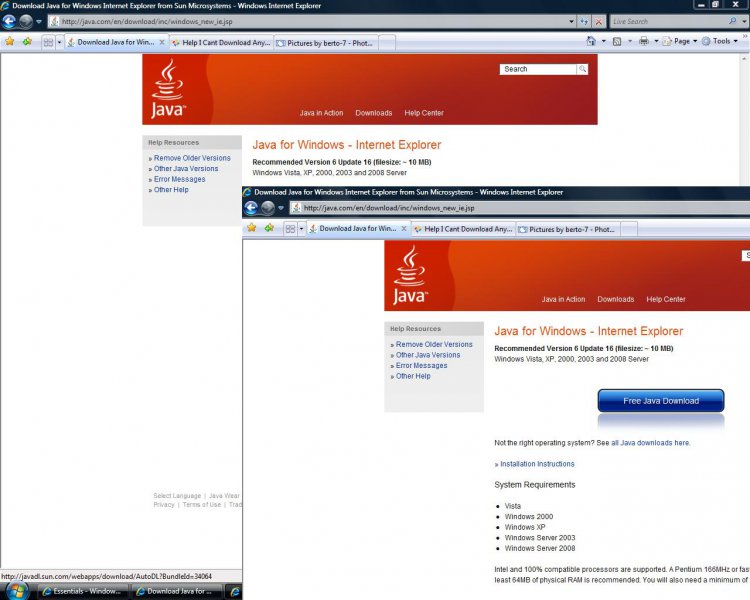The image size is (750, 600).
Task: Open 'all Java downloads here' link
Action: [650, 443]
